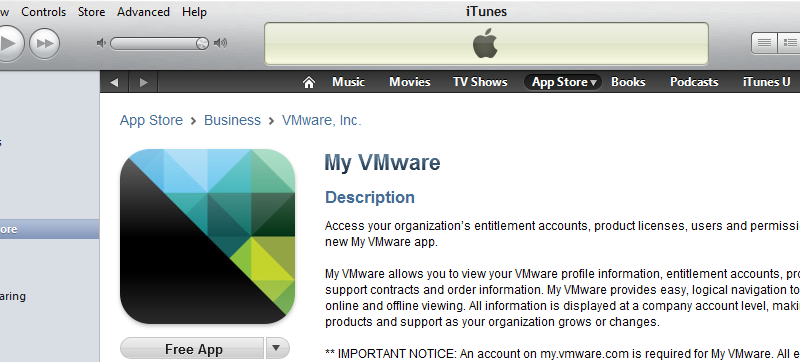
Task: Click the max volume speaker icon
Action: coord(220,43)
